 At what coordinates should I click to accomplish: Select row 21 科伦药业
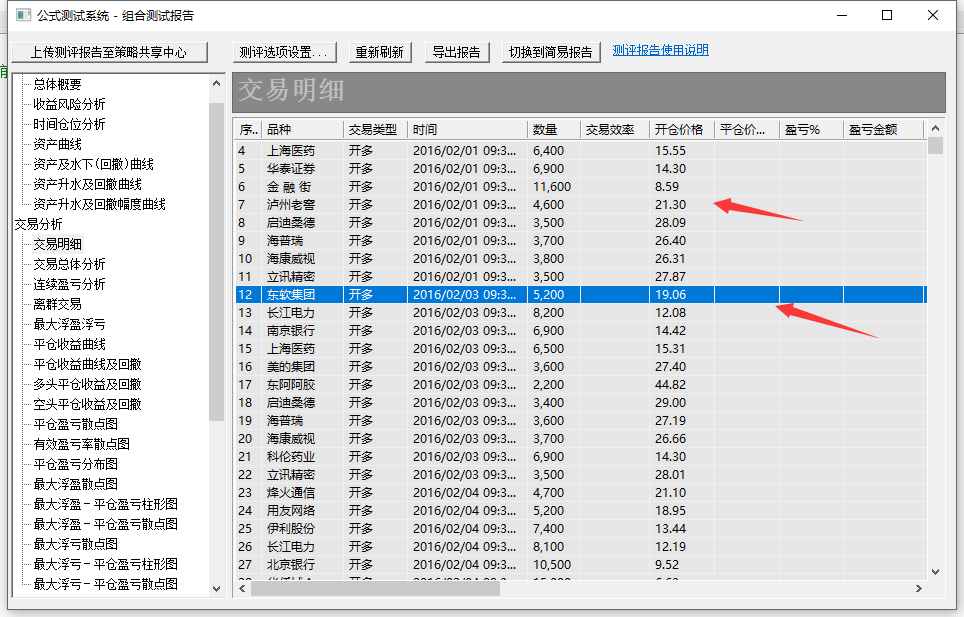(x=581, y=457)
